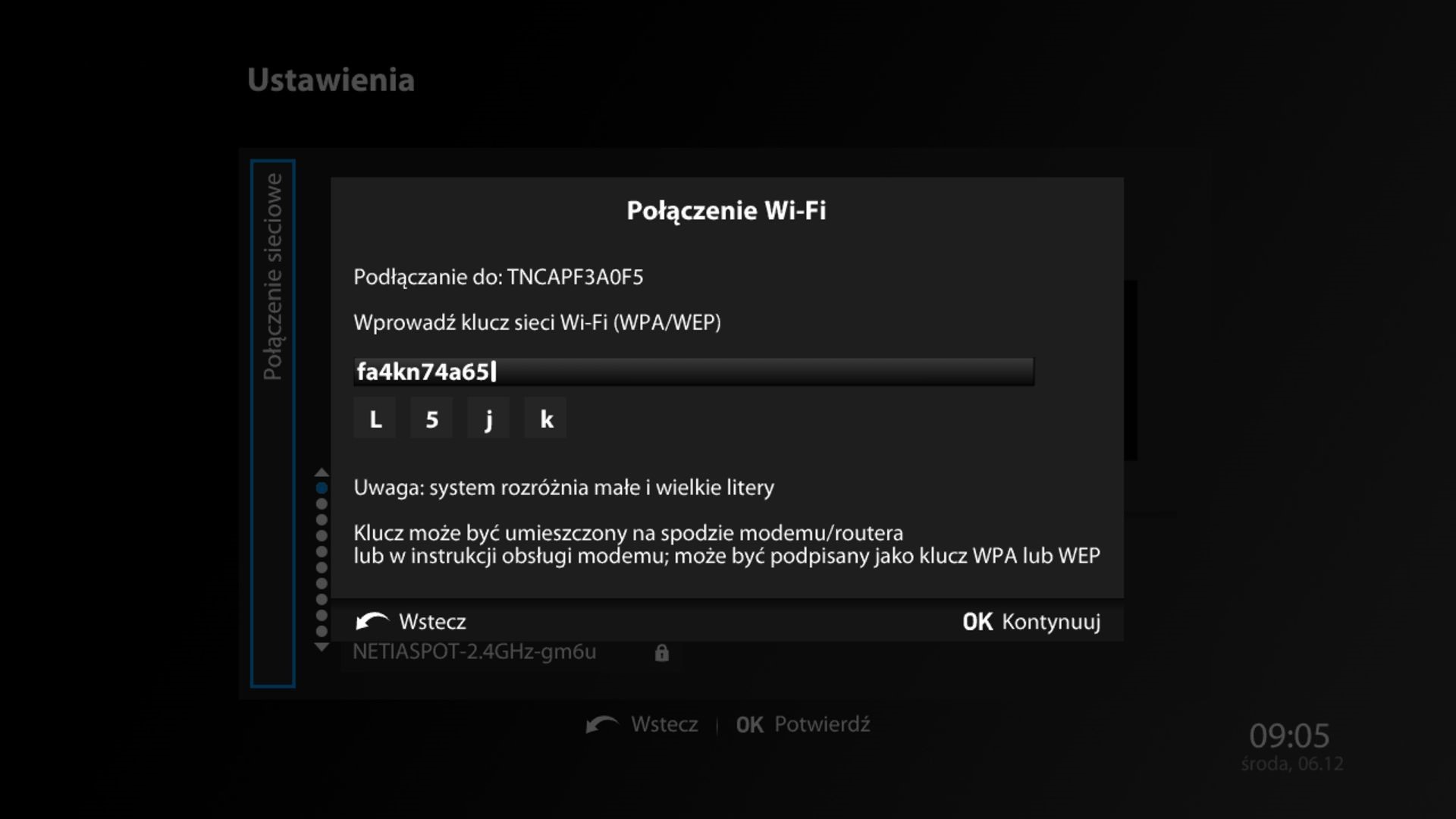Screen dimensions: 1456x819
Task: Select the highlighted blue page indicator dot
Action: (322, 488)
